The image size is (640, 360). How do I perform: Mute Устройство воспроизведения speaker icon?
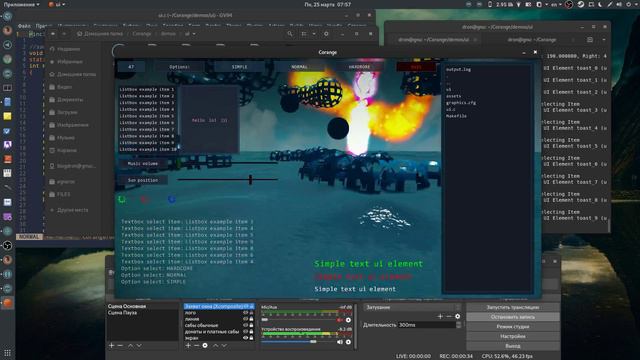340,342
